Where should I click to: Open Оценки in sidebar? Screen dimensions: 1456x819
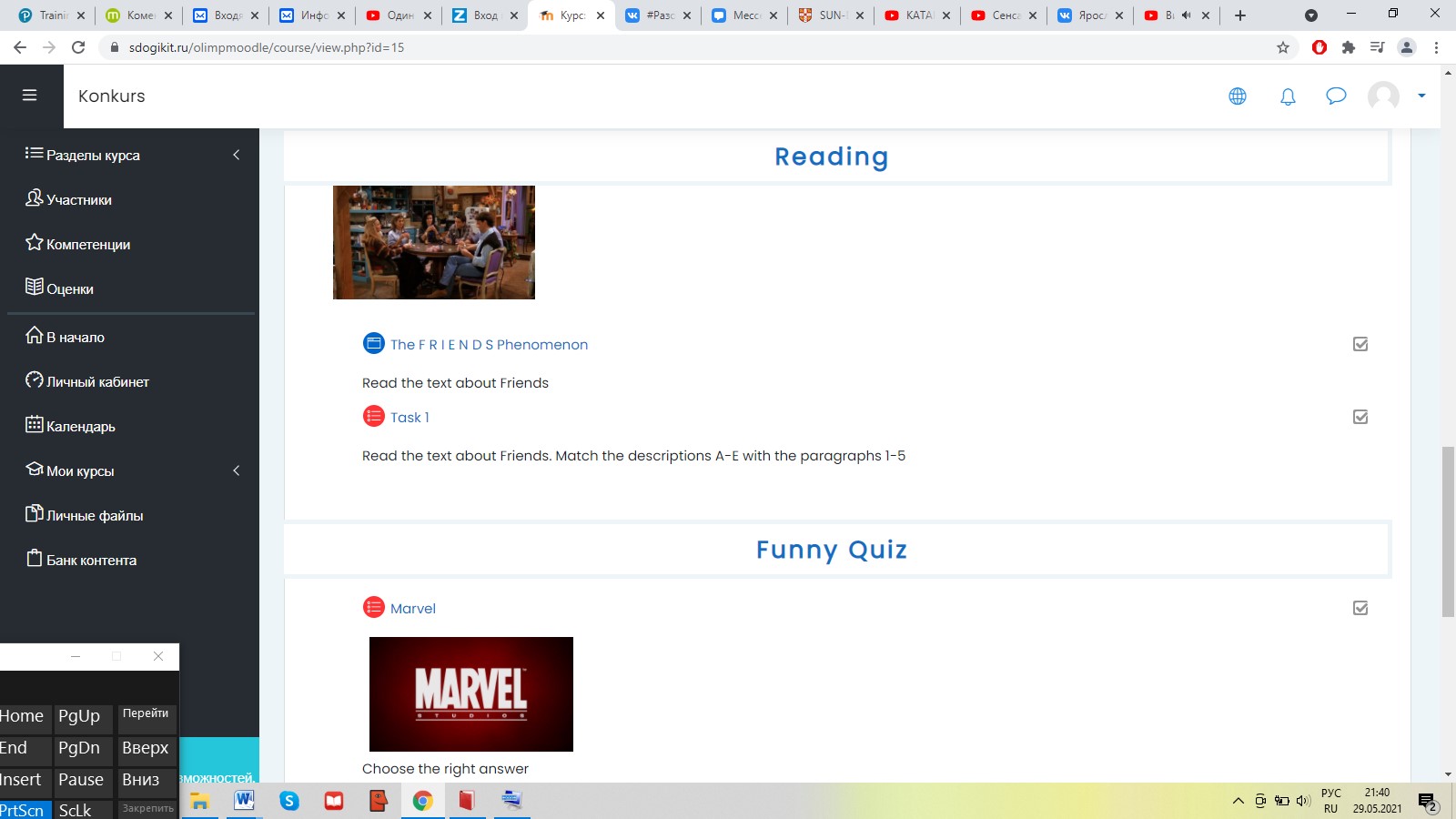click(x=70, y=288)
